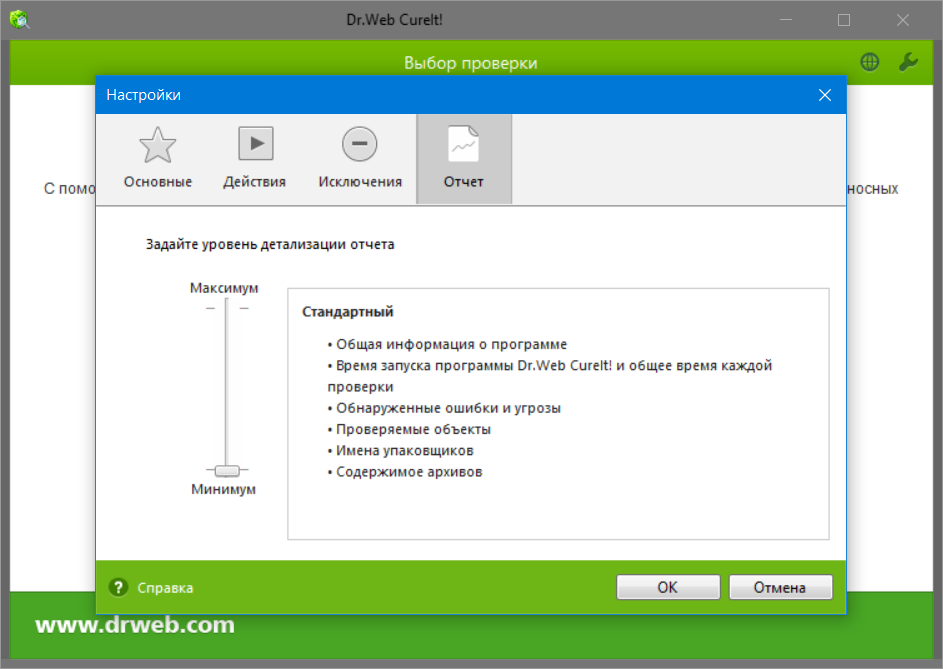
Task: Cancel changes with the Отмена button
Action: click(x=780, y=587)
